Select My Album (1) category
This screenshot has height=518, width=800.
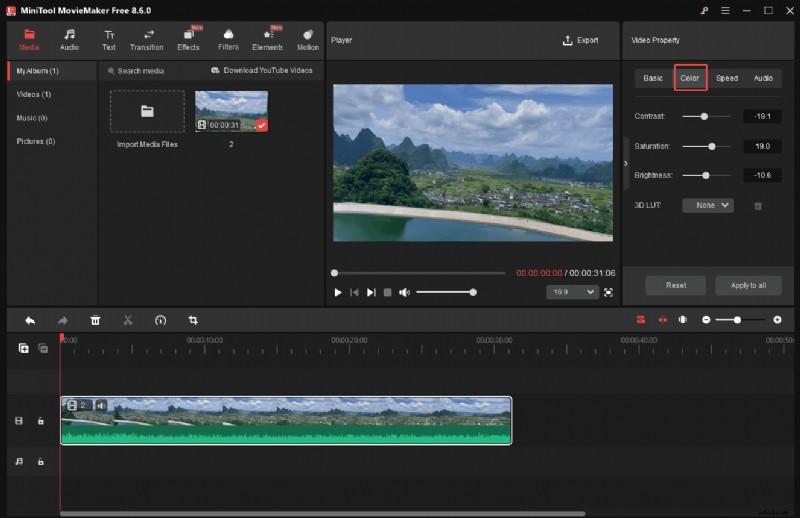click(x=53, y=71)
